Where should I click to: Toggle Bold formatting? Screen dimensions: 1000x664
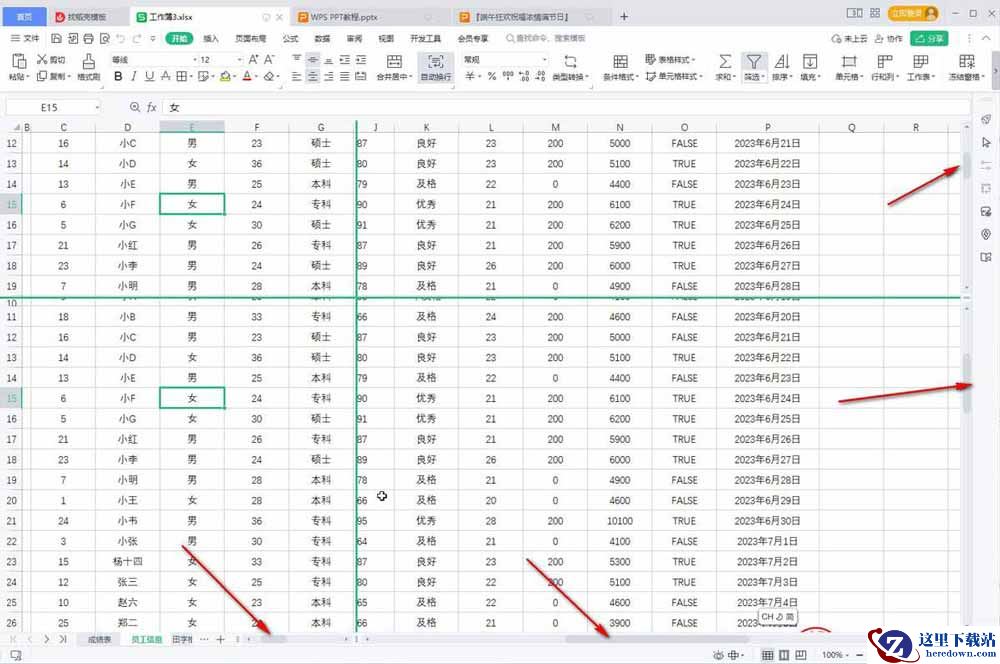pyautogui.click(x=118, y=77)
